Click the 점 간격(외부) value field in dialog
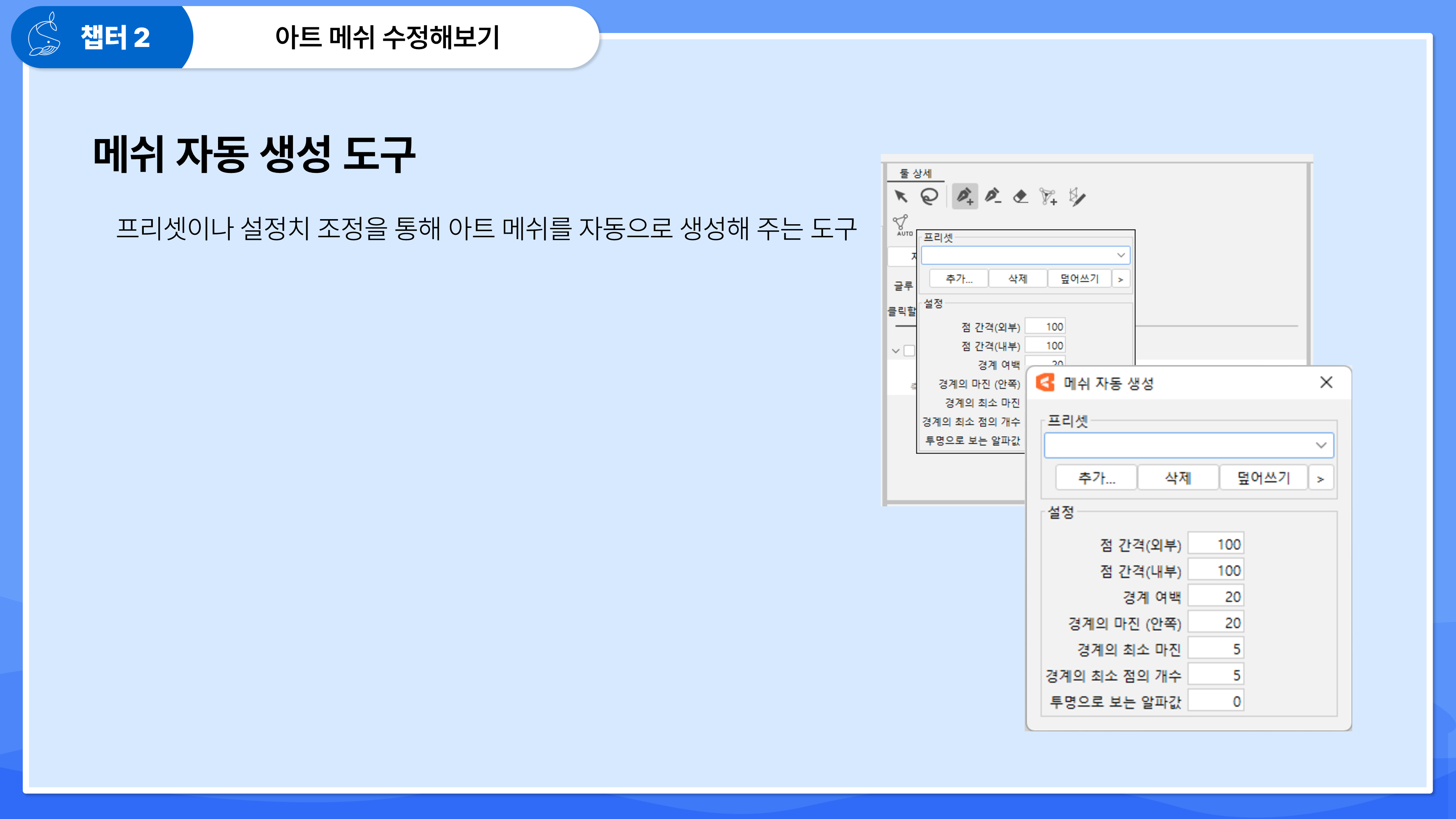The width and height of the screenshot is (1456, 819). (1216, 544)
